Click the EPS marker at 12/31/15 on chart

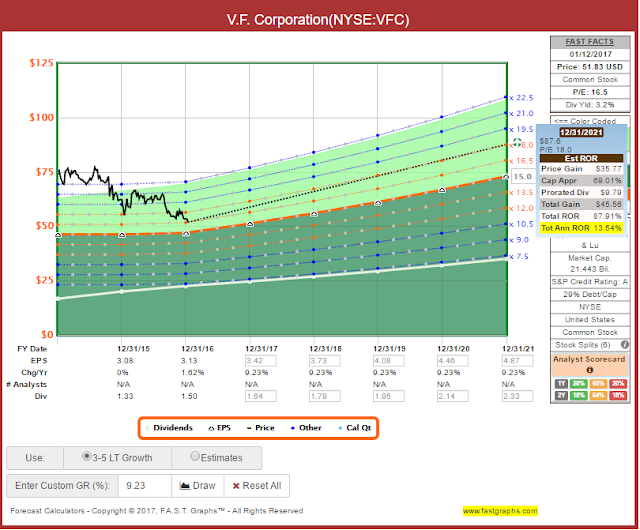point(122,235)
